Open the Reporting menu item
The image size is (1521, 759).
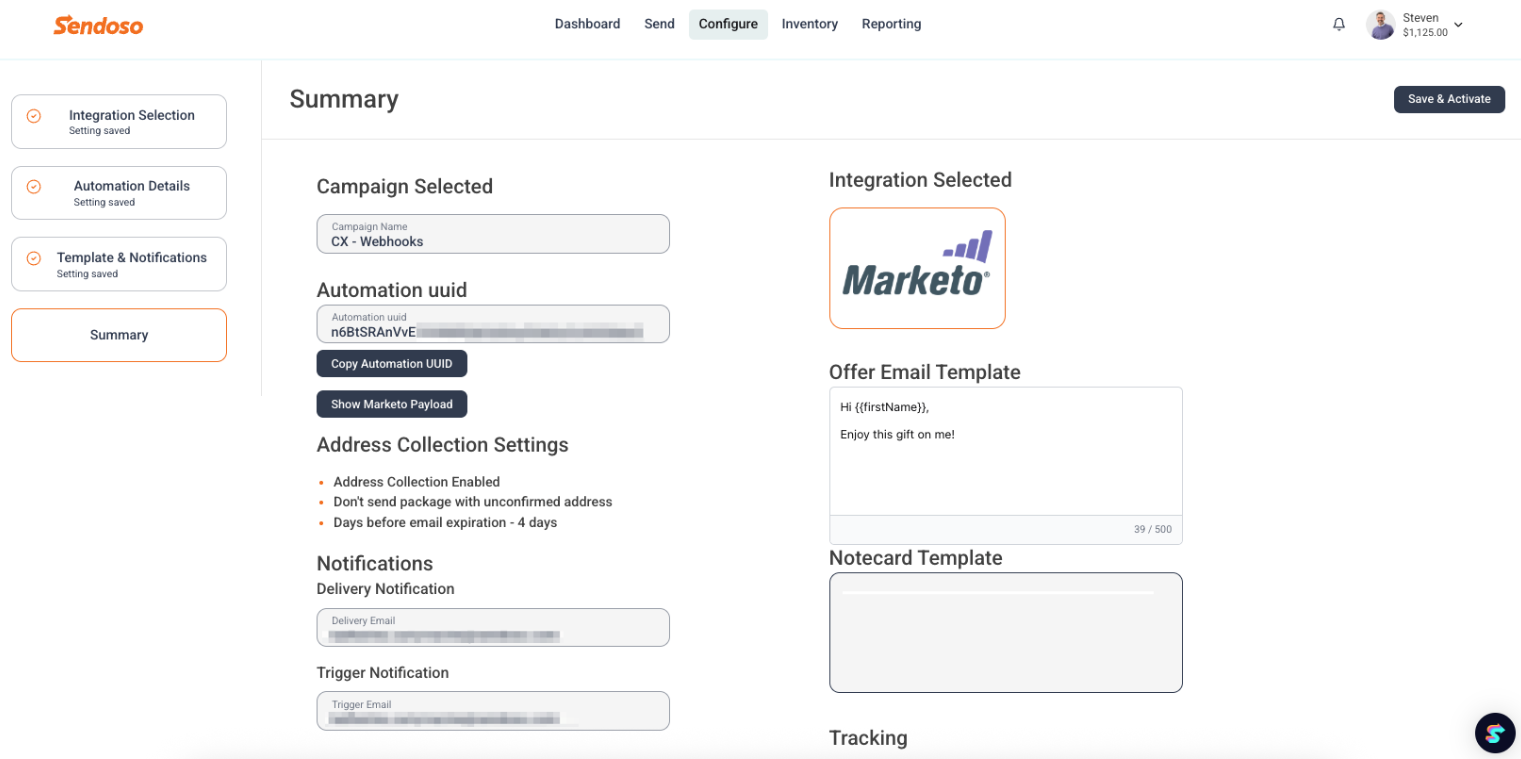coord(891,24)
